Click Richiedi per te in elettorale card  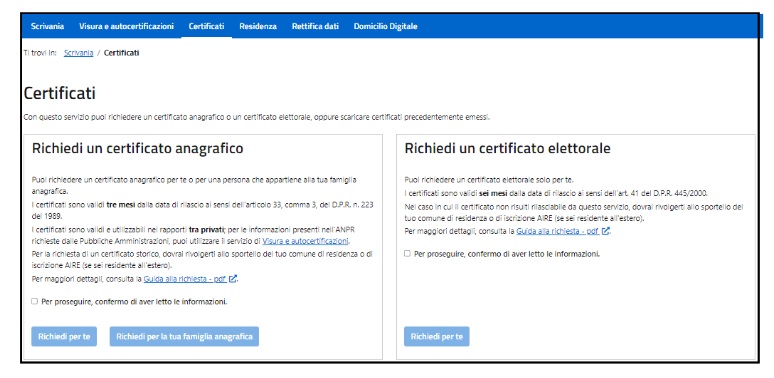437,337
